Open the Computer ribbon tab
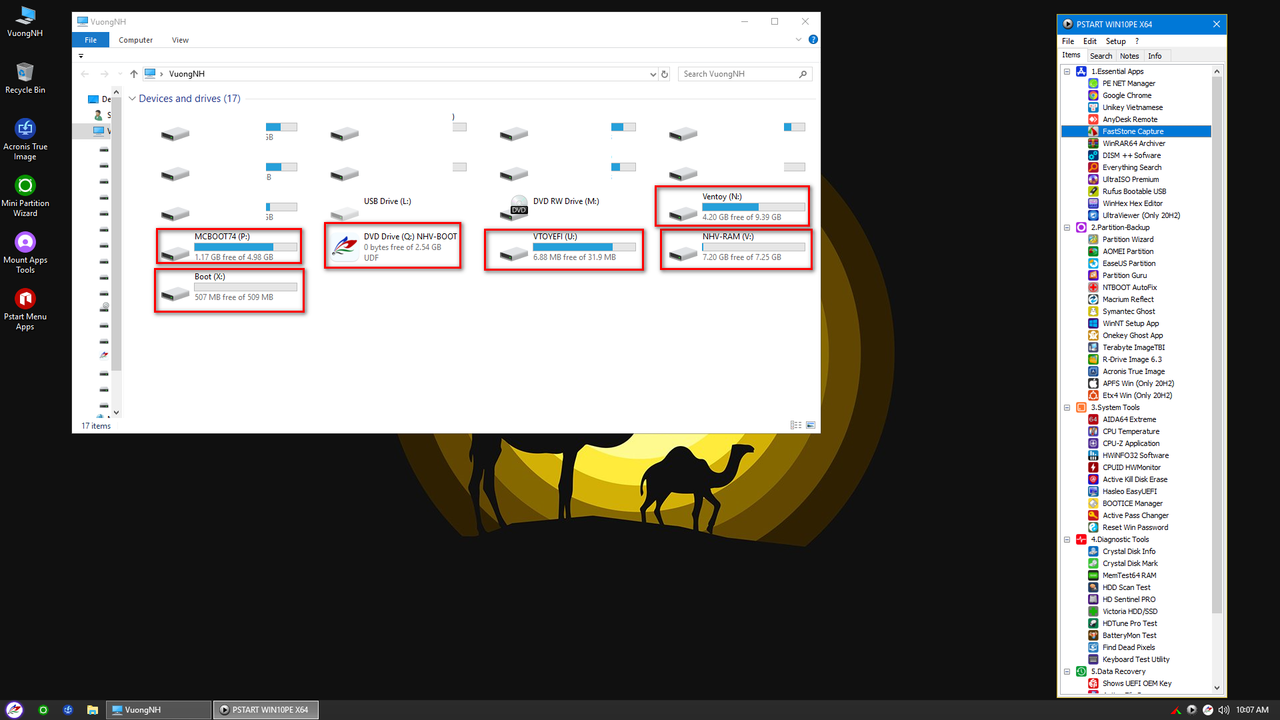The width and height of the screenshot is (1280, 720). pos(136,40)
